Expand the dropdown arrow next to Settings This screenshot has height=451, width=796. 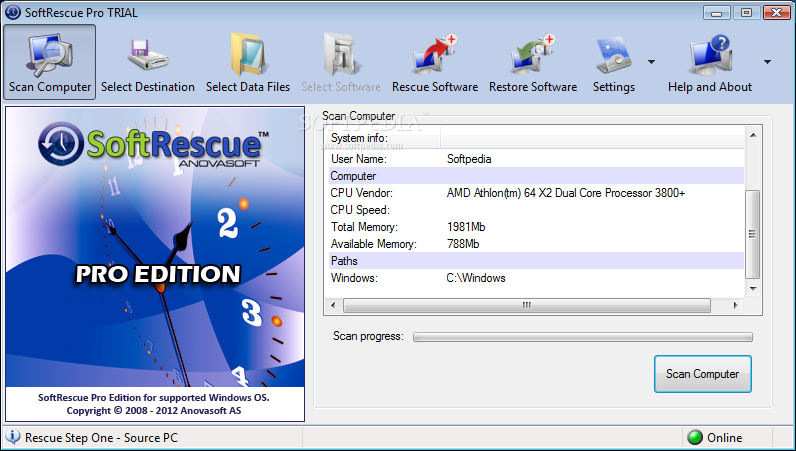(651, 62)
